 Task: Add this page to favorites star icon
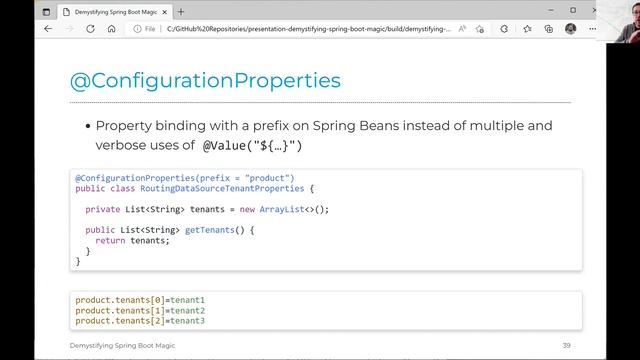point(480,29)
